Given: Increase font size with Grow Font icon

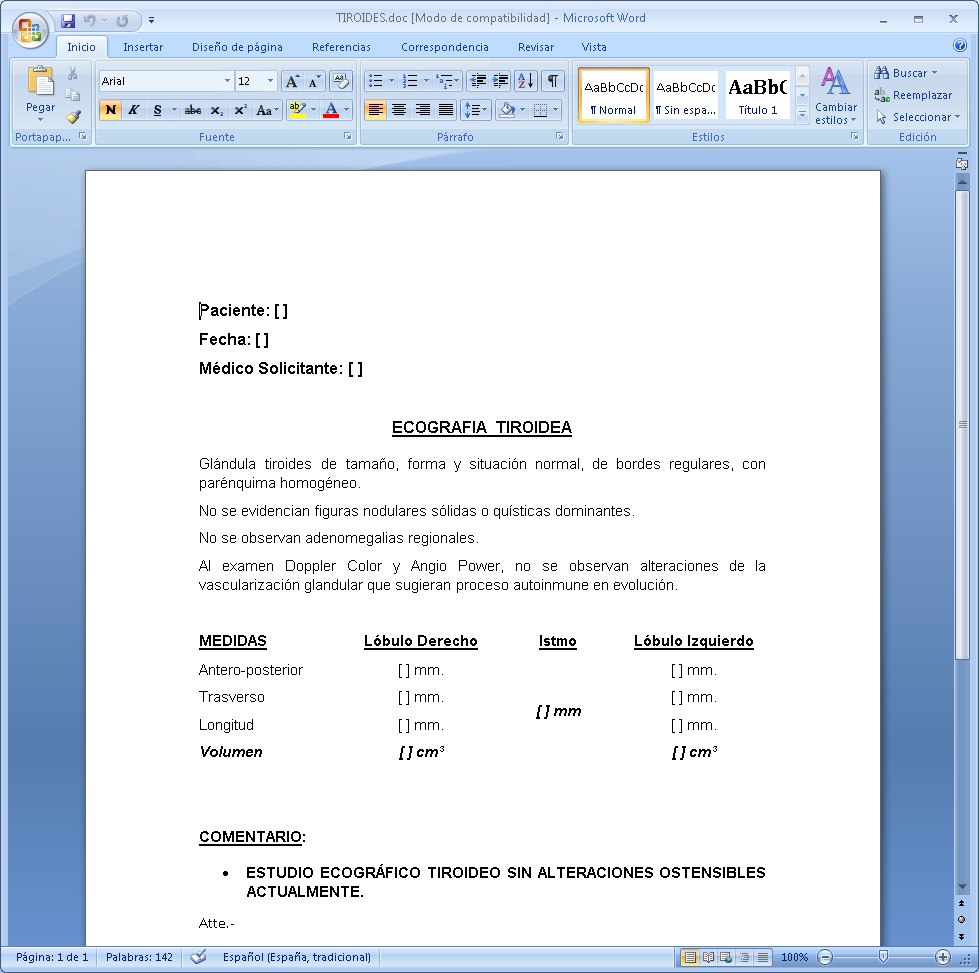Looking at the screenshot, I should [x=292, y=81].
